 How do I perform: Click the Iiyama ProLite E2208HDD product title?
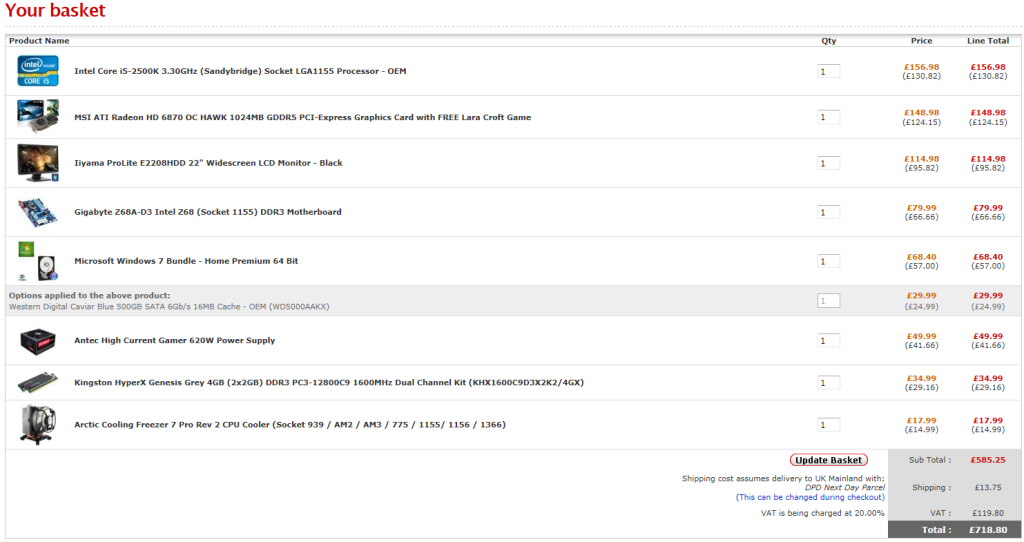click(x=208, y=163)
